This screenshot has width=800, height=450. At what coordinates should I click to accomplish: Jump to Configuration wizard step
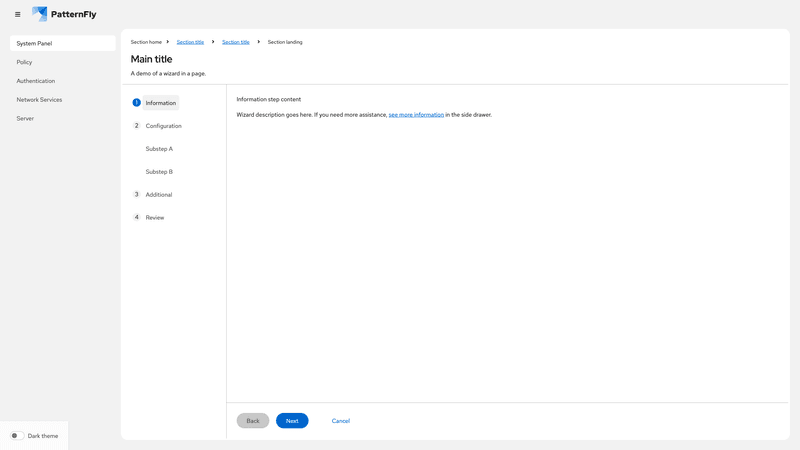point(163,126)
